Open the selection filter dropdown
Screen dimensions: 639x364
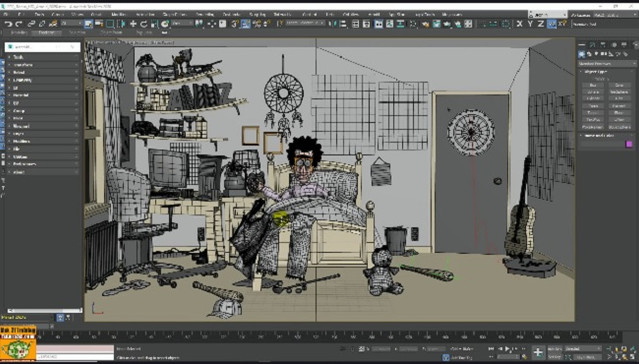click(x=72, y=24)
